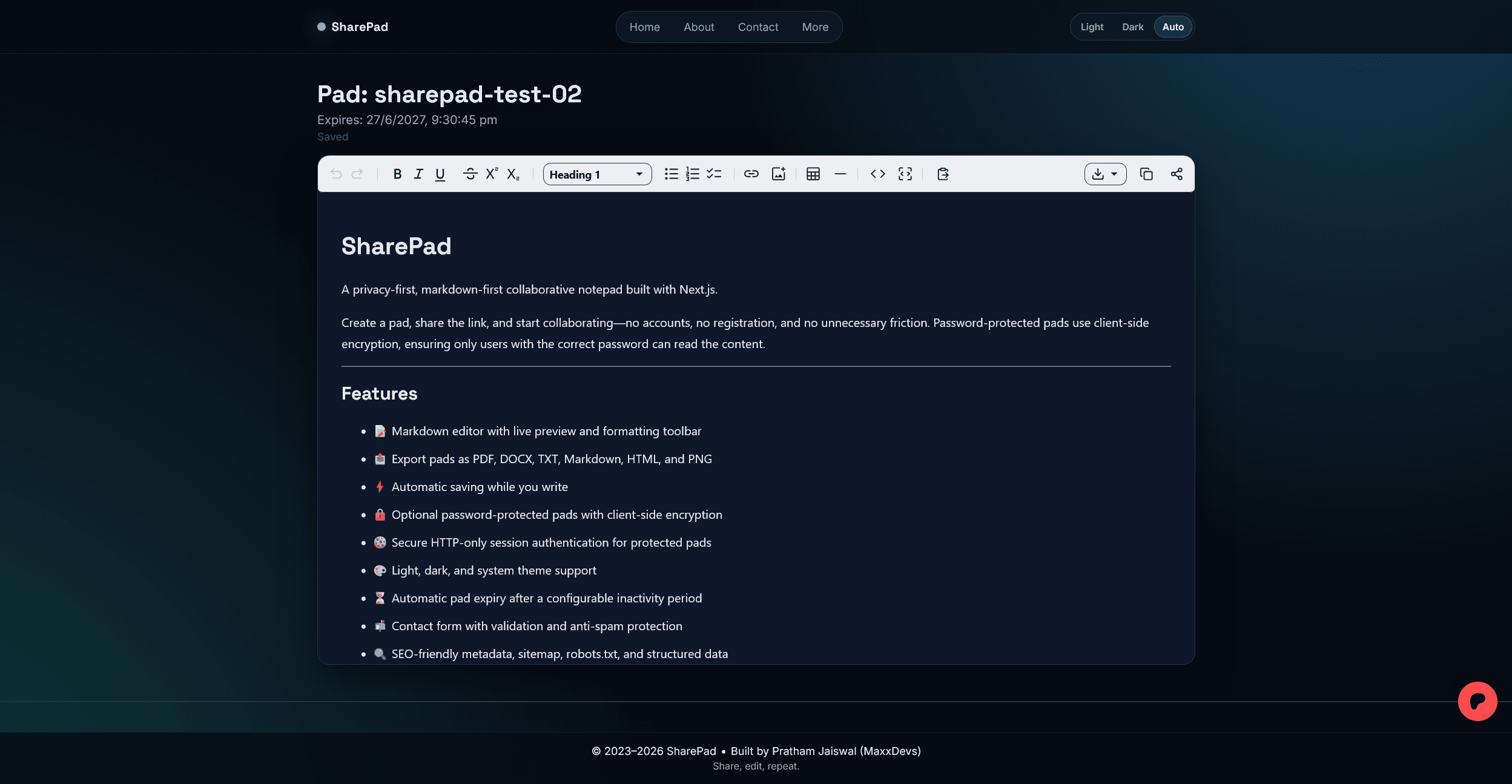Share the pad using the share icon
Image resolution: width=1512 pixels, height=784 pixels.
pyautogui.click(x=1177, y=174)
